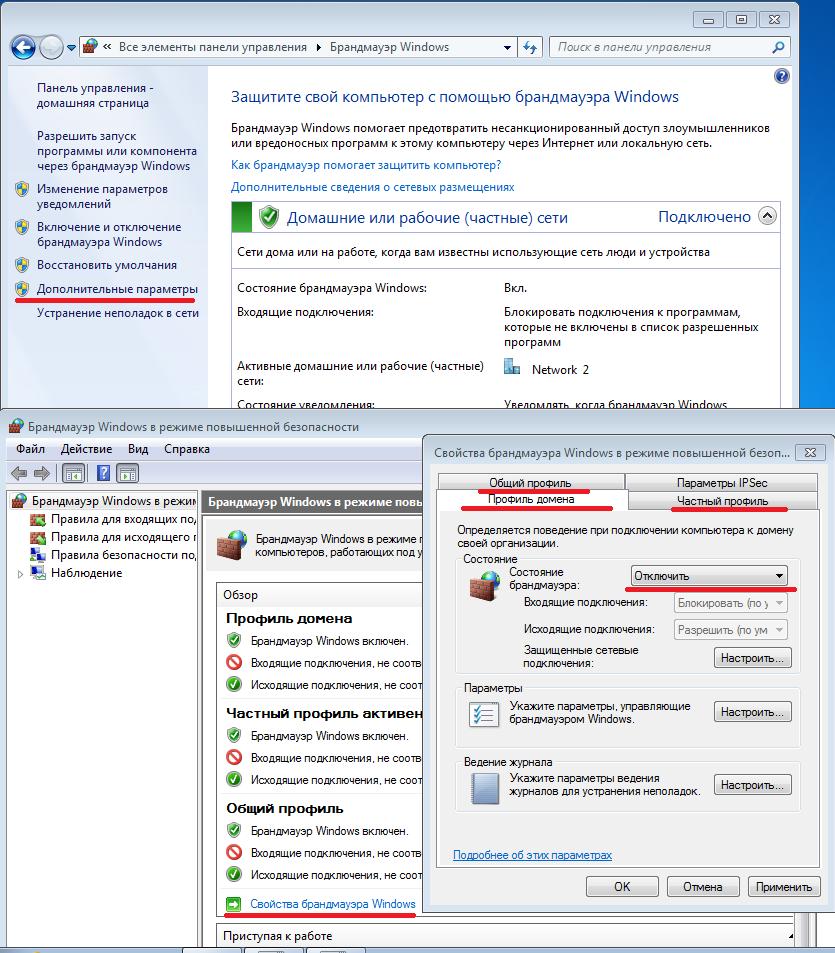Click green check icon for outgoing under 'Общий профиль'
The height and width of the screenshot is (953, 835).
tap(234, 874)
